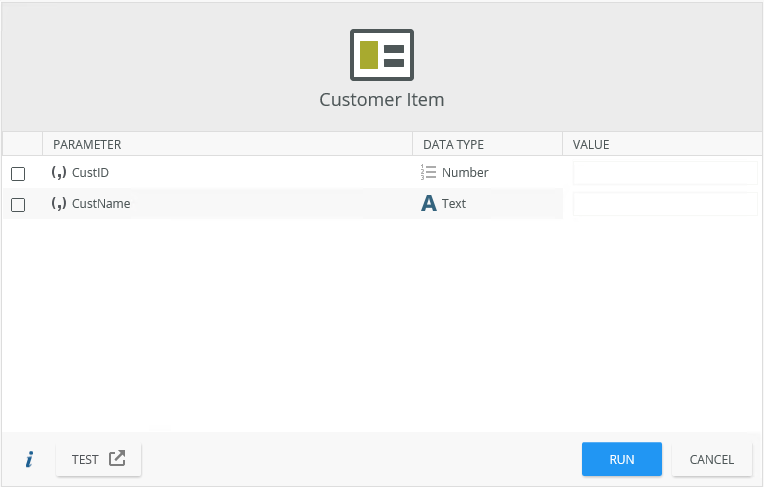Image resolution: width=764 pixels, height=487 pixels.
Task: Click the parameter icon beside CustID
Action: (58, 173)
